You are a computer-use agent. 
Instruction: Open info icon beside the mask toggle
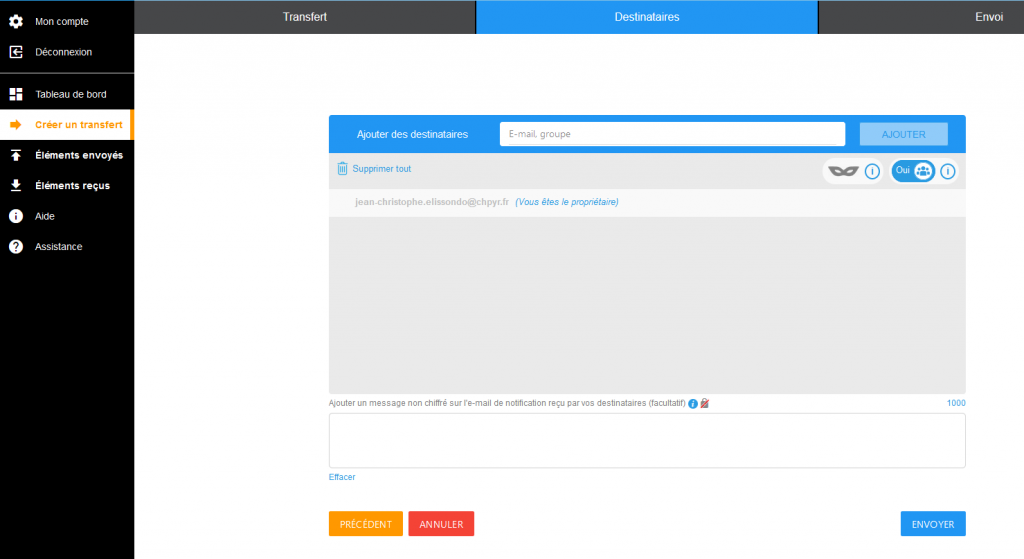872,171
